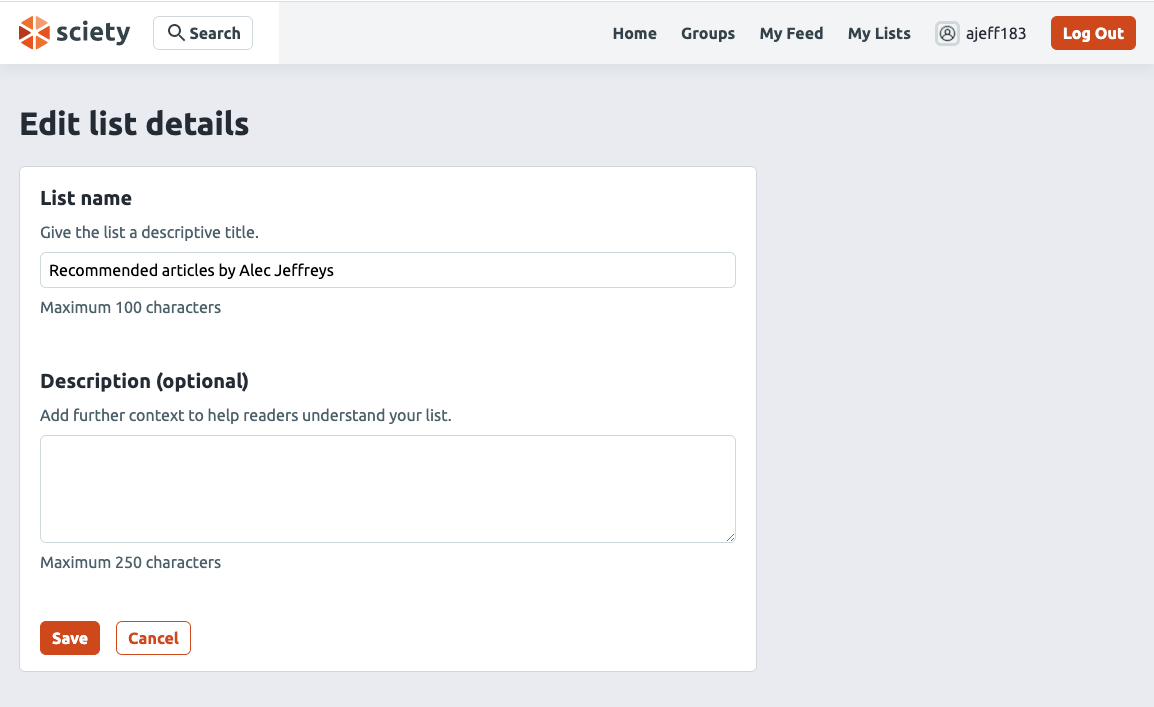Save the list details
Viewport: 1154px width, 707px height.
click(69, 638)
